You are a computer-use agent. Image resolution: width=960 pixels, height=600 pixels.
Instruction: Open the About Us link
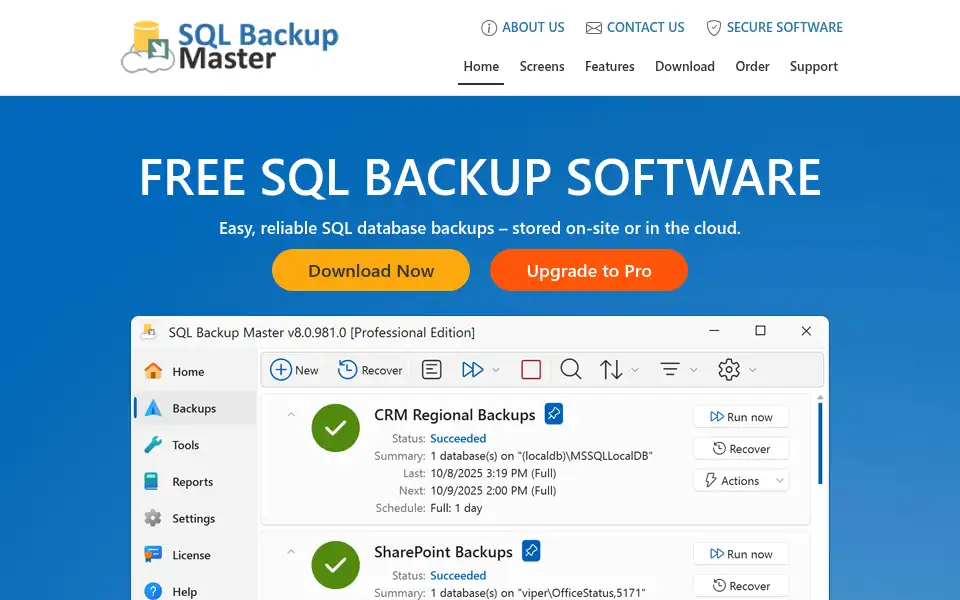coord(523,28)
